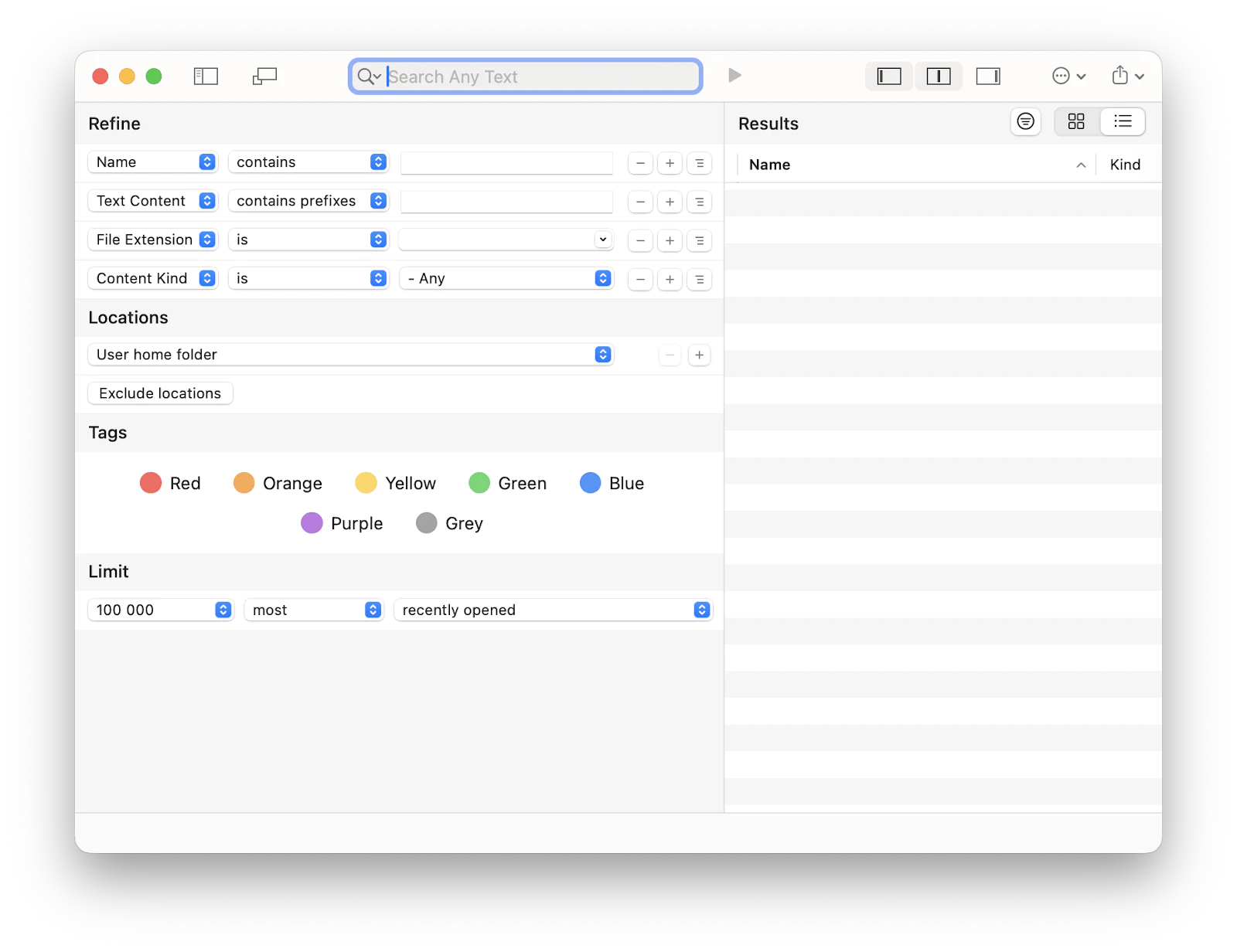Click the Share icon in the toolbar
Image resolution: width=1237 pixels, height=952 pixels.
pyautogui.click(x=1120, y=76)
